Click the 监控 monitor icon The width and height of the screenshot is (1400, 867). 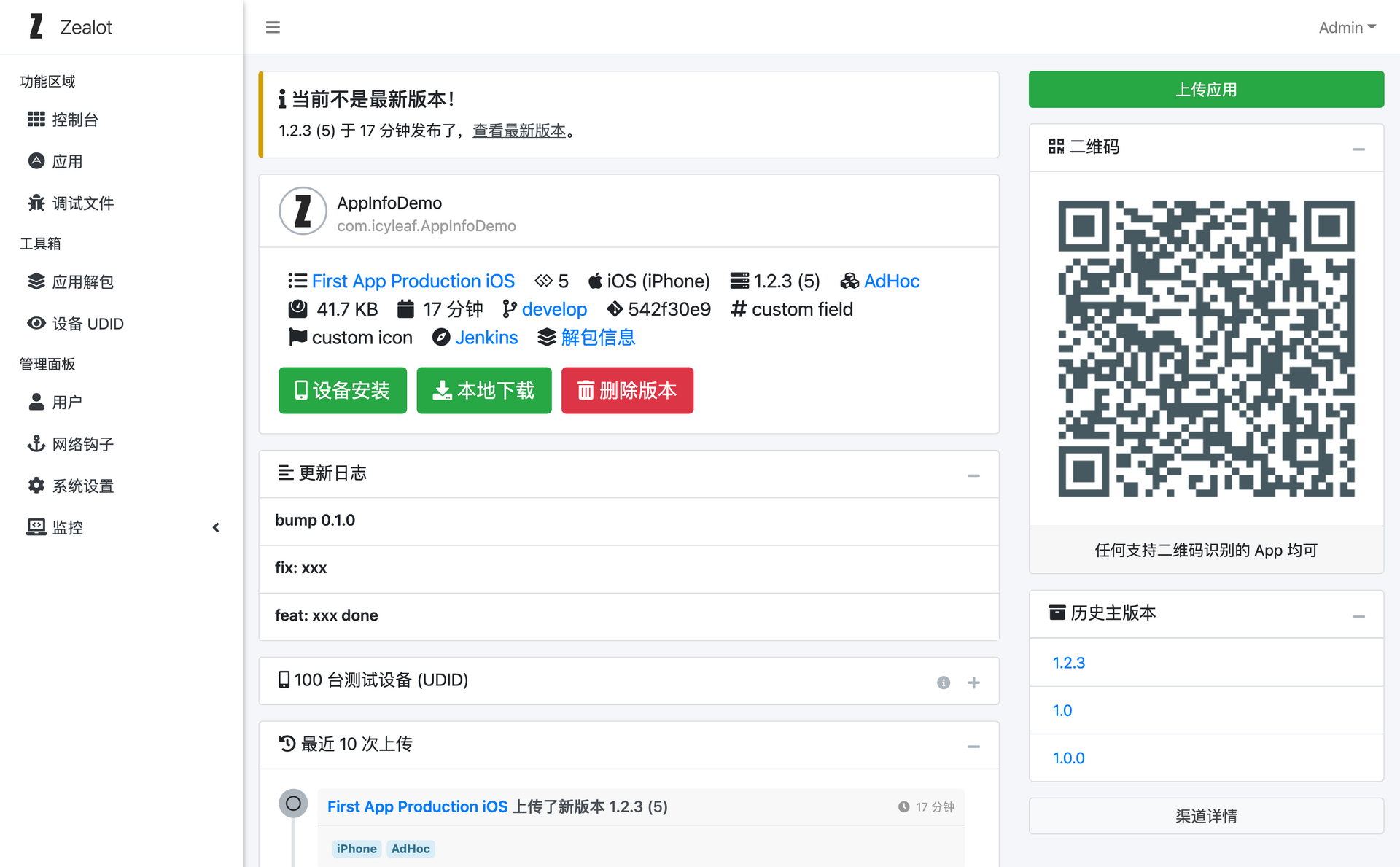pyautogui.click(x=36, y=526)
